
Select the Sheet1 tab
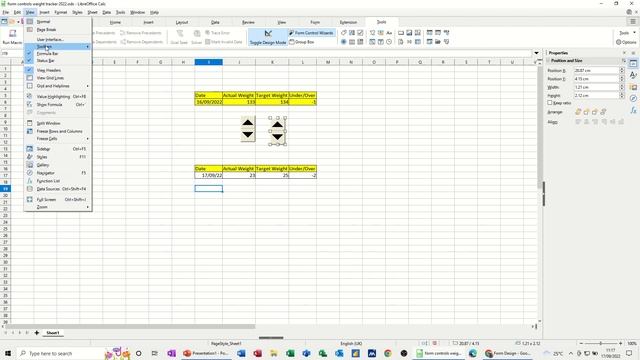52,333
